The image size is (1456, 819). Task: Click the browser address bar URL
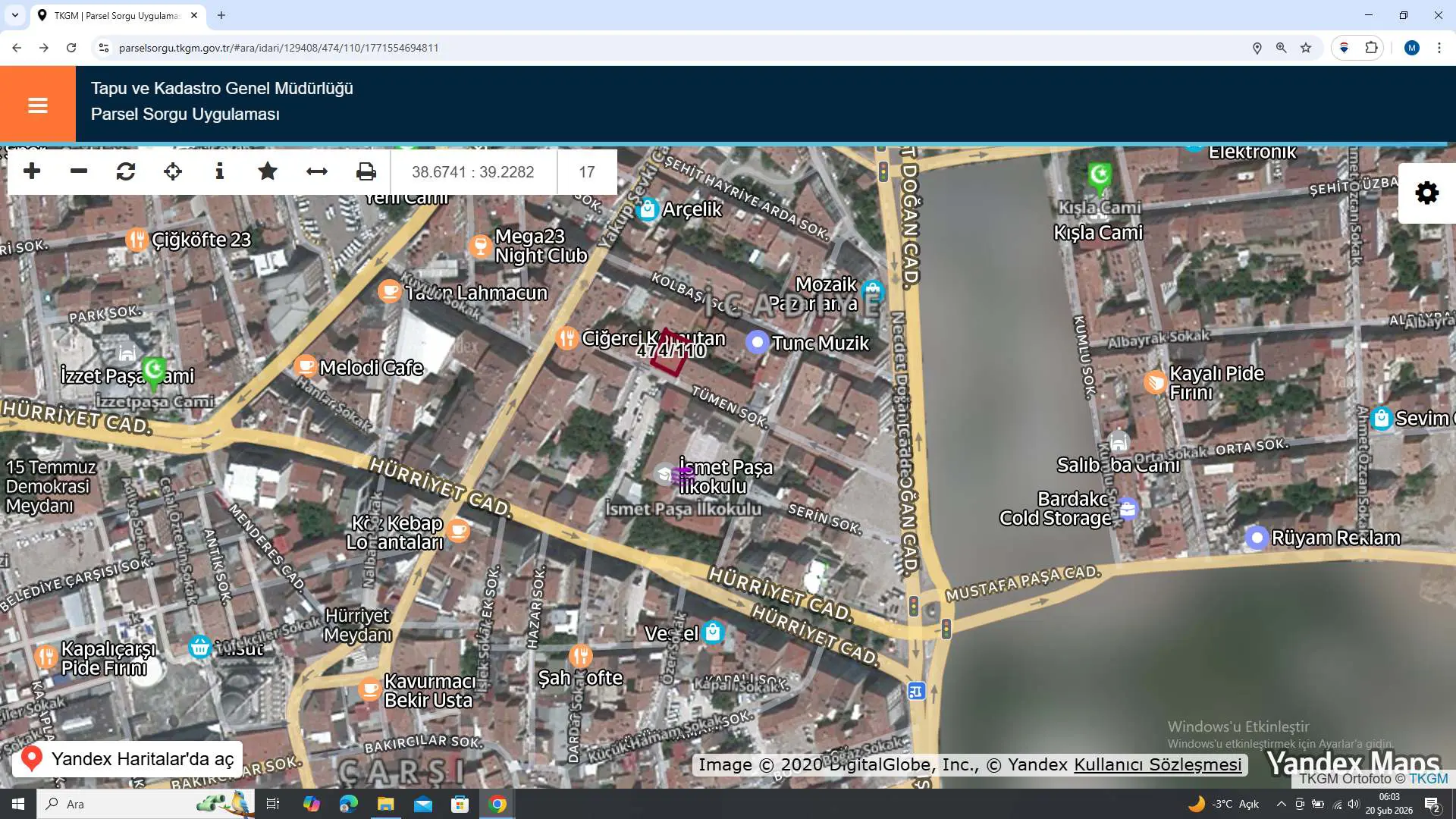(x=279, y=48)
